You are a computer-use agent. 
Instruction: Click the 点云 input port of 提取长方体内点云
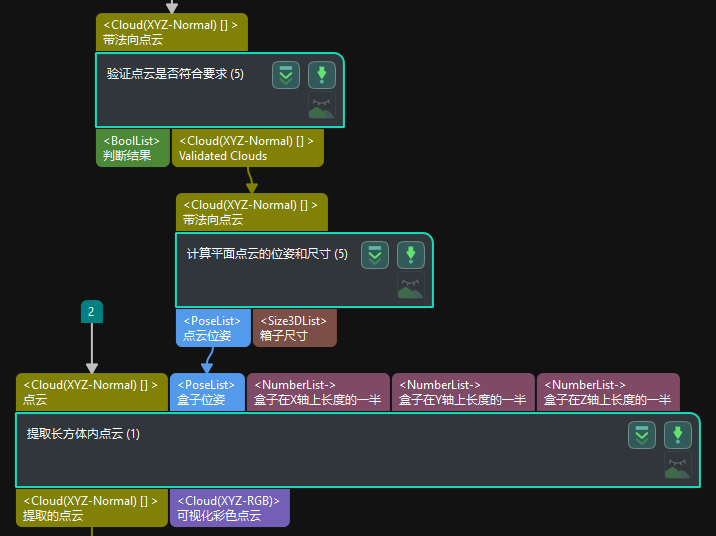[x=92, y=392]
